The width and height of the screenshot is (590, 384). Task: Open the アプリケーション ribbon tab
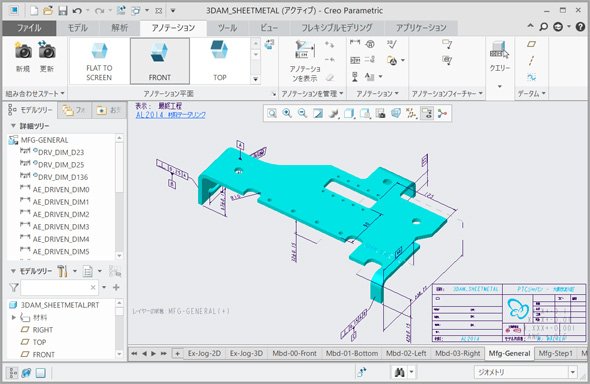(x=421, y=28)
